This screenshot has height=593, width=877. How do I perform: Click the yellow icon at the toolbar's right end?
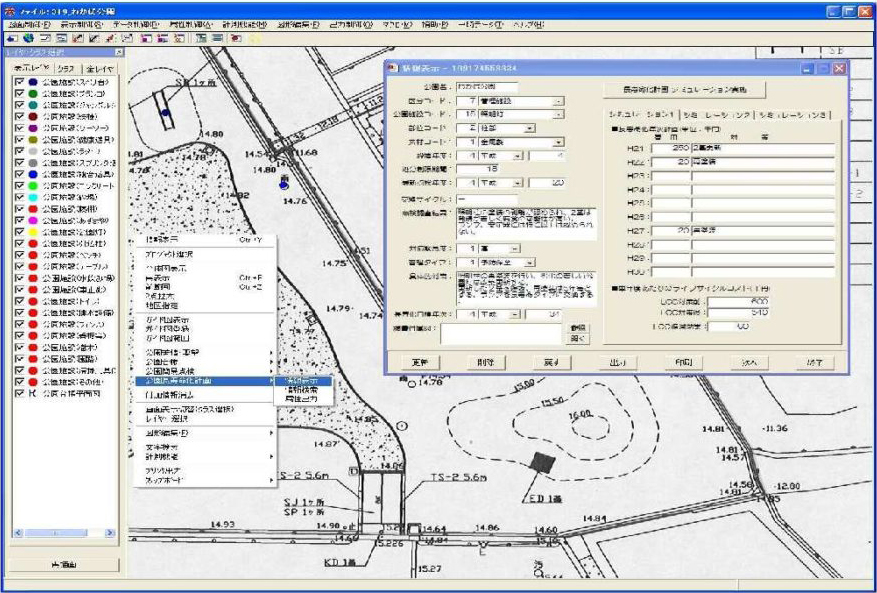254,38
